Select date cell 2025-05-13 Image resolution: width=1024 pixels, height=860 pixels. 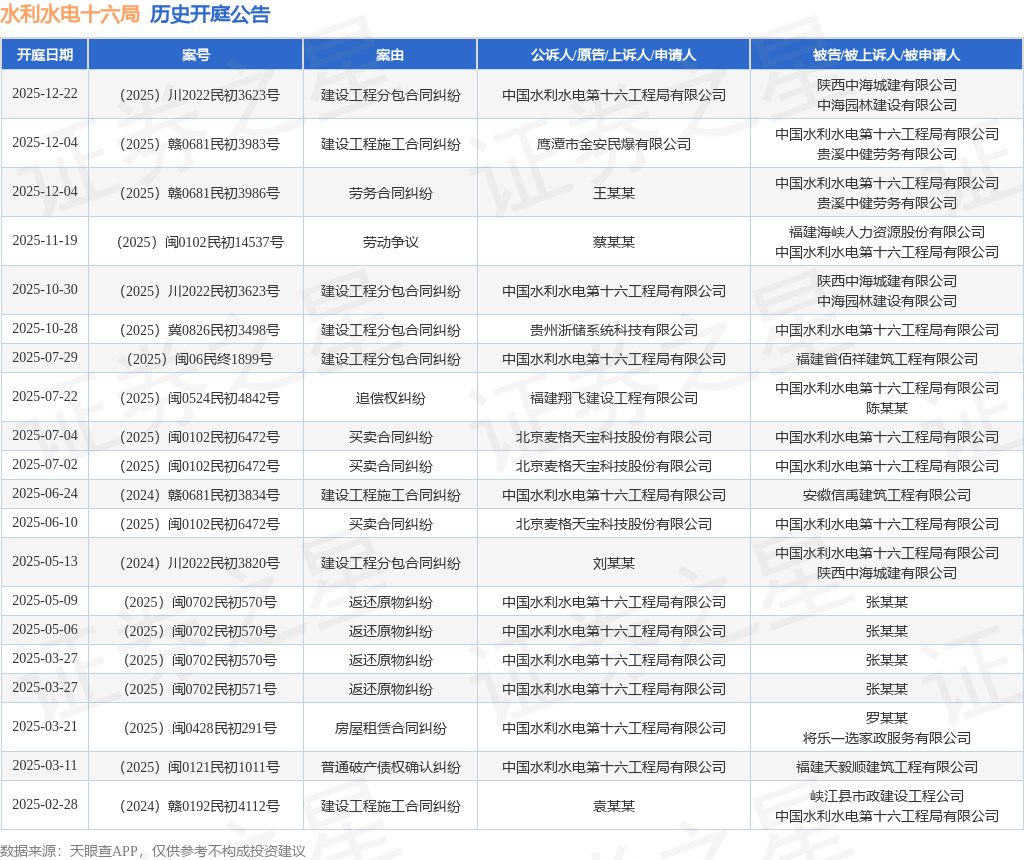pyautogui.click(x=45, y=562)
